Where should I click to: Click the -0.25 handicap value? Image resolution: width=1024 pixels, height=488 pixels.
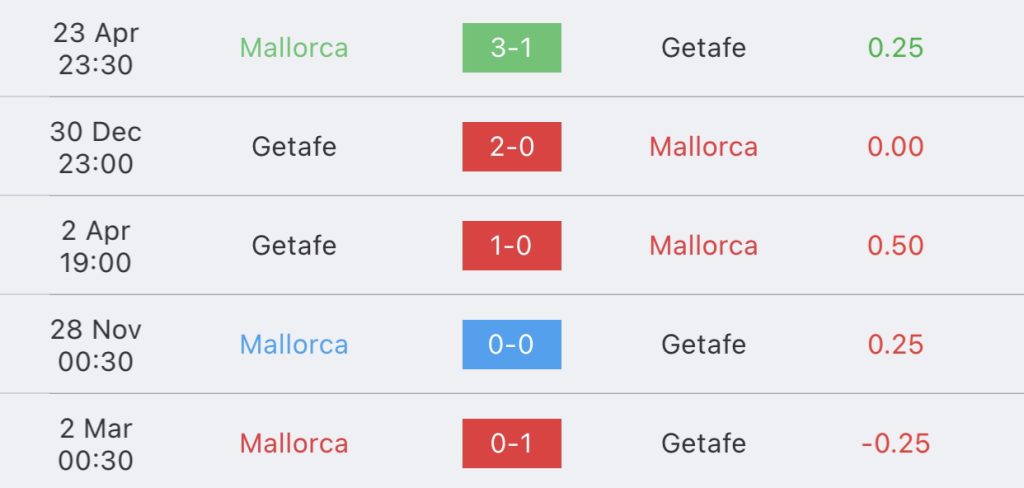[x=895, y=444]
